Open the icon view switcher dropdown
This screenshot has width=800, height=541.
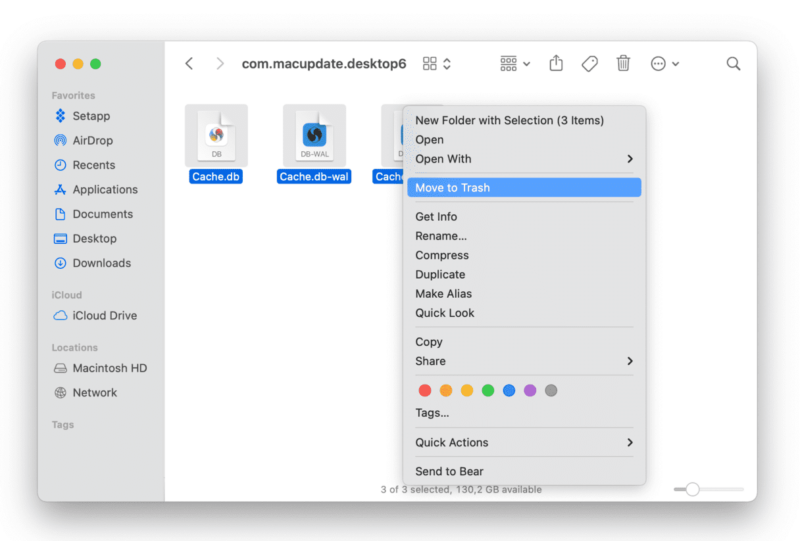coord(437,63)
